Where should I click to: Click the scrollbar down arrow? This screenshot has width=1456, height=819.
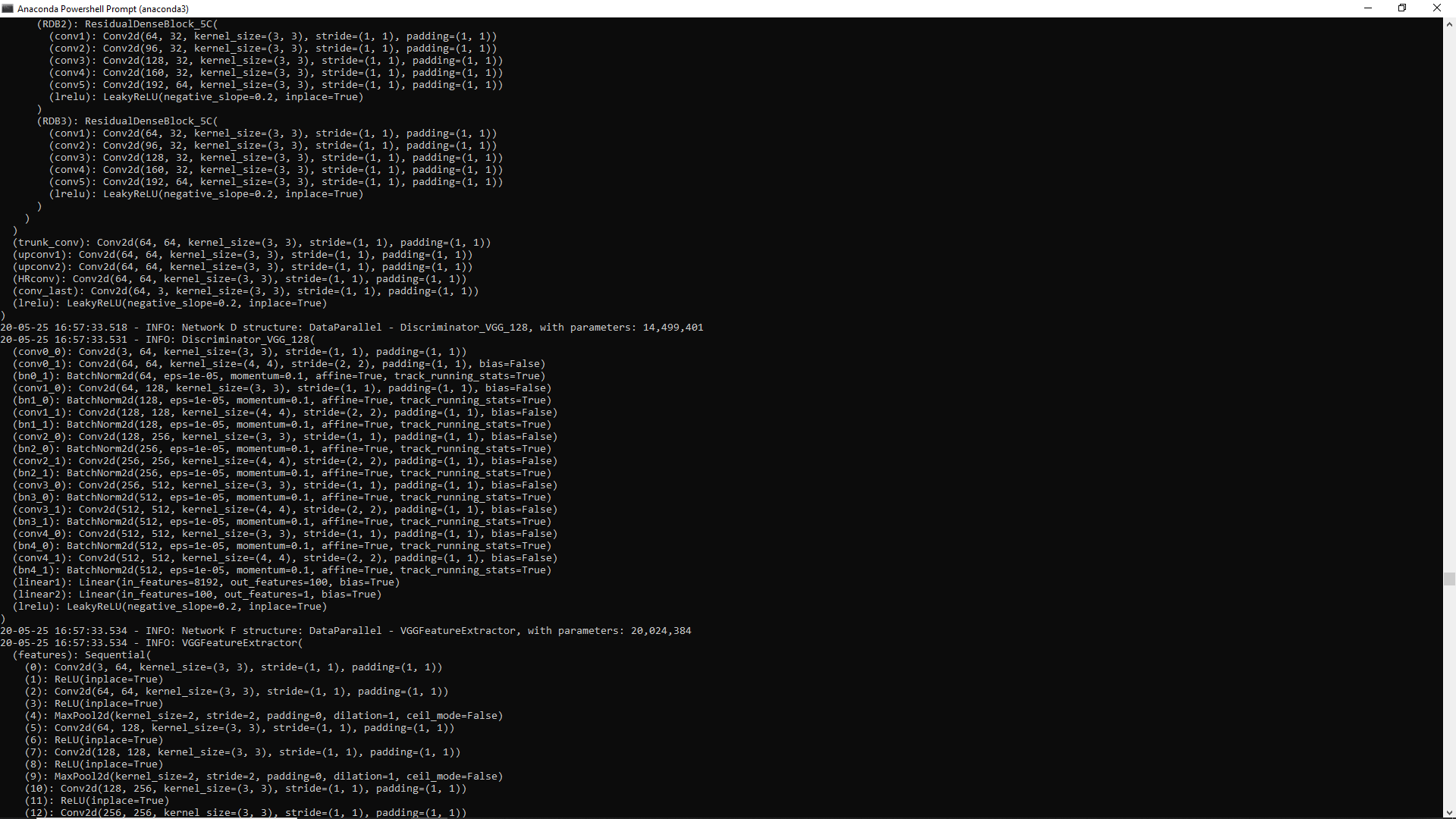pyautogui.click(x=1448, y=812)
